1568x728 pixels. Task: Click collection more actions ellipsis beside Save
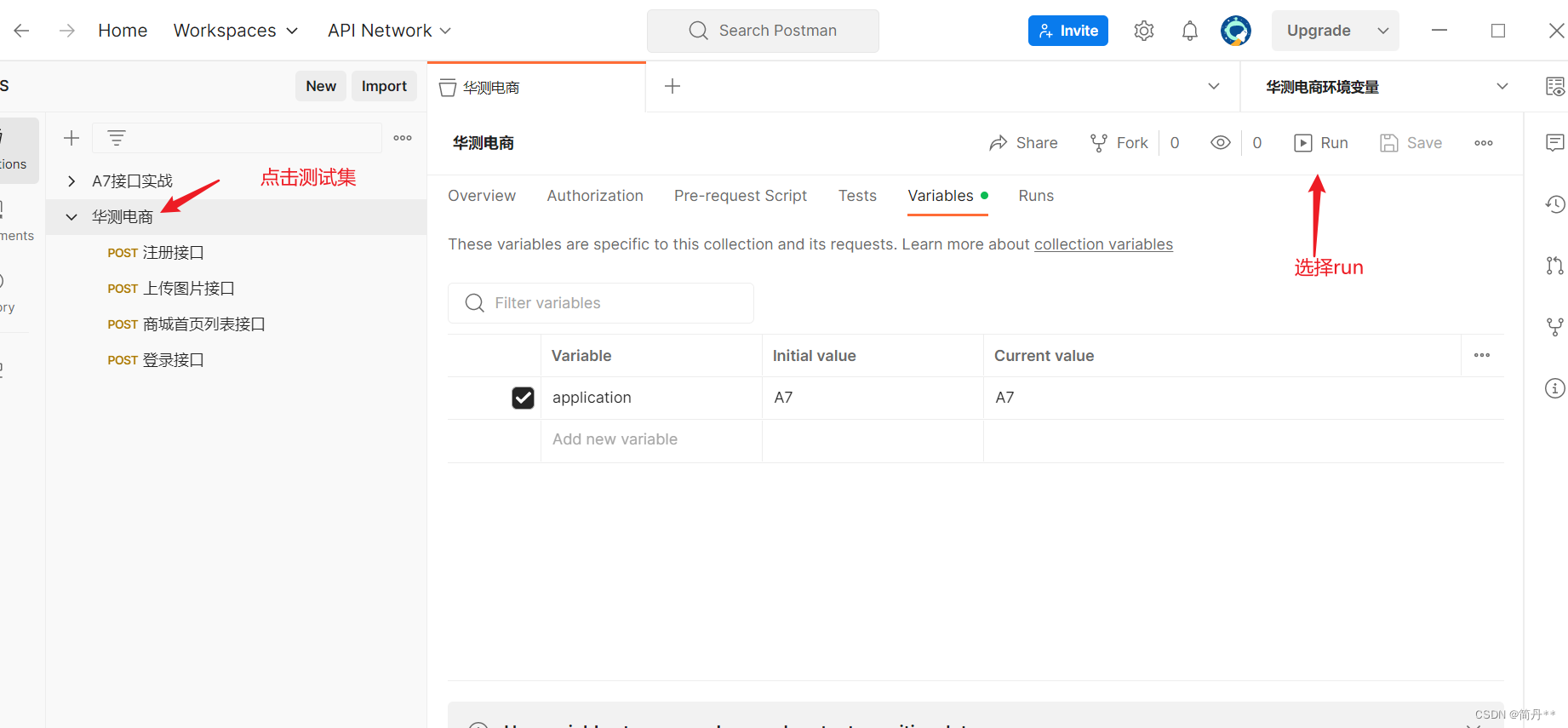pos(1484,143)
